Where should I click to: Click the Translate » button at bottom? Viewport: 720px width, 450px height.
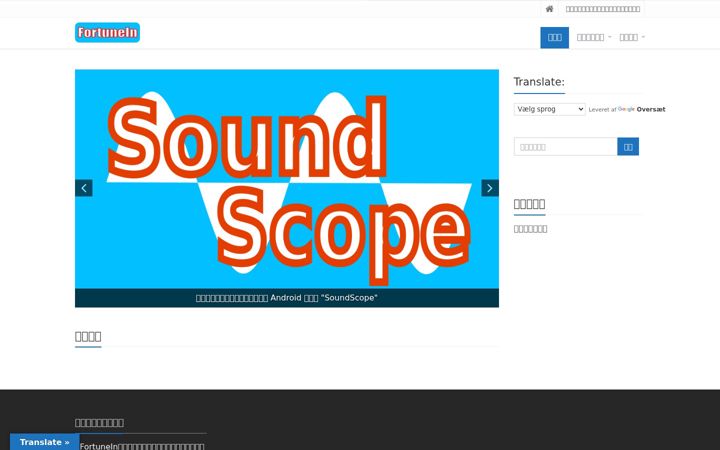[45, 442]
